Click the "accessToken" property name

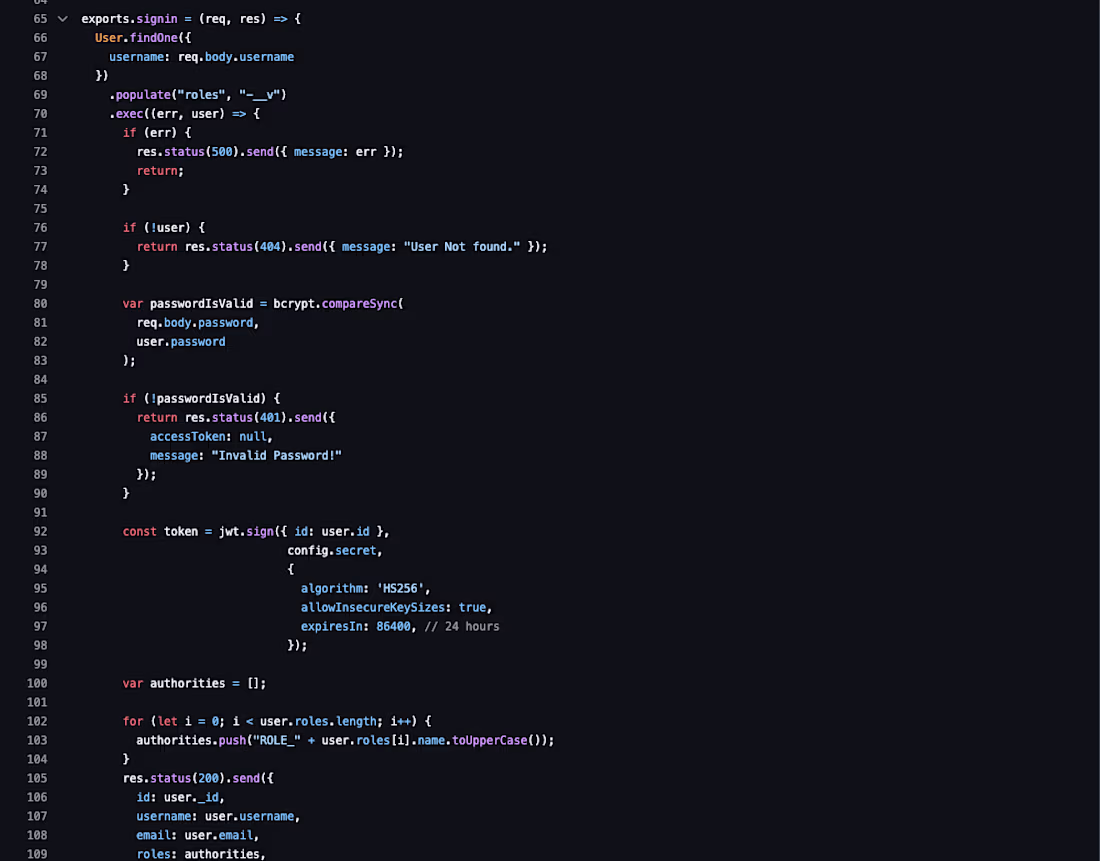pos(188,436)
